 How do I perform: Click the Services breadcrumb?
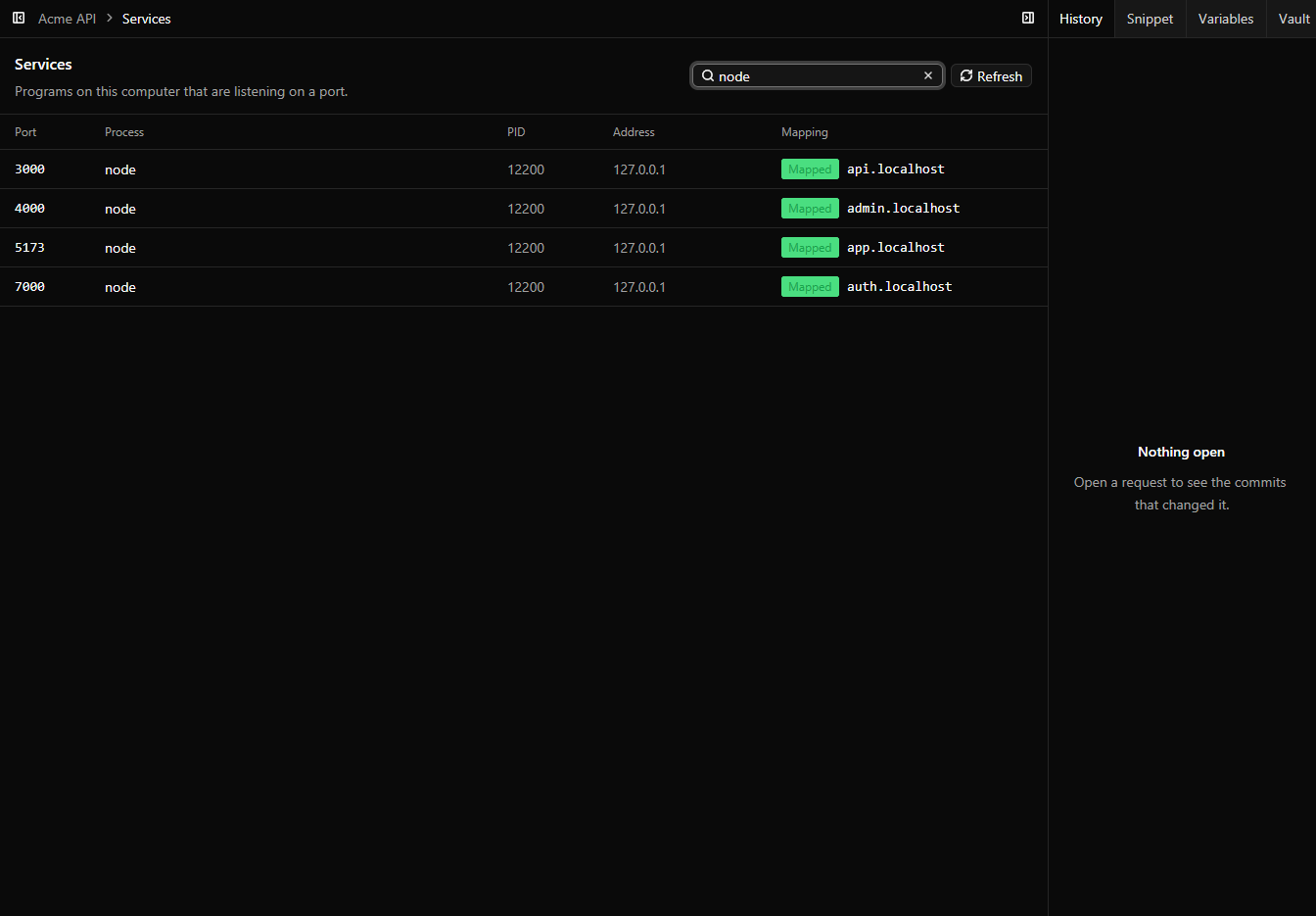click(x=147, y=19)
